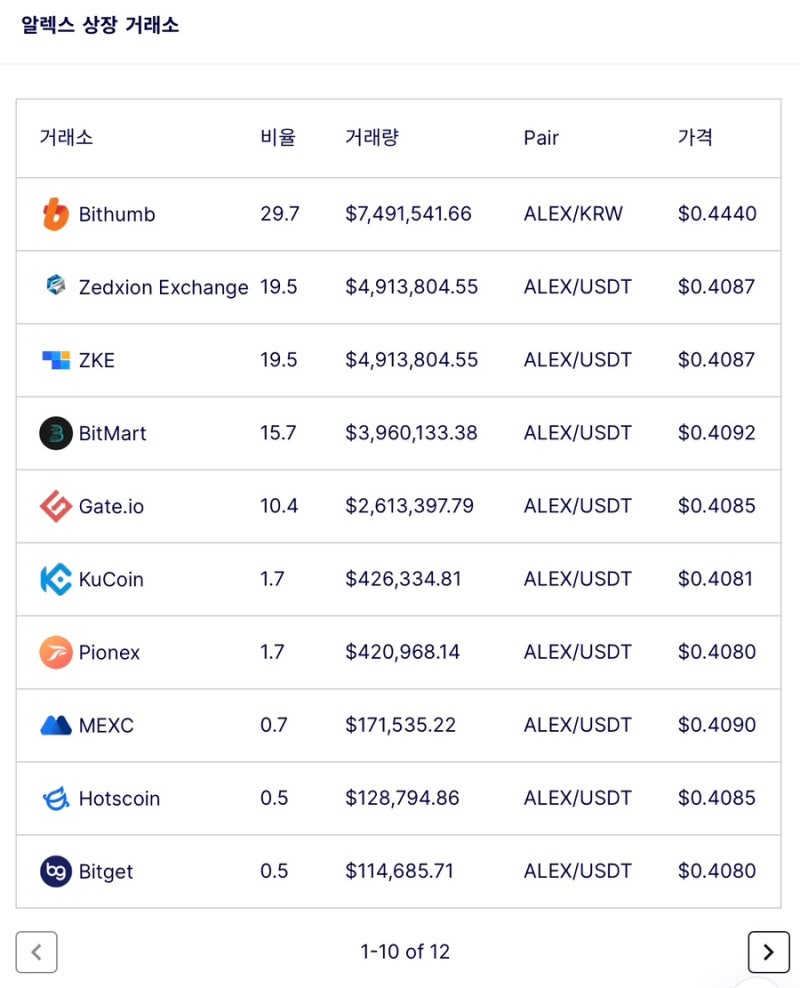
Task: Click the Bithumb exchange logo icon
Action: pyautogui.click(x=56, y=214)
